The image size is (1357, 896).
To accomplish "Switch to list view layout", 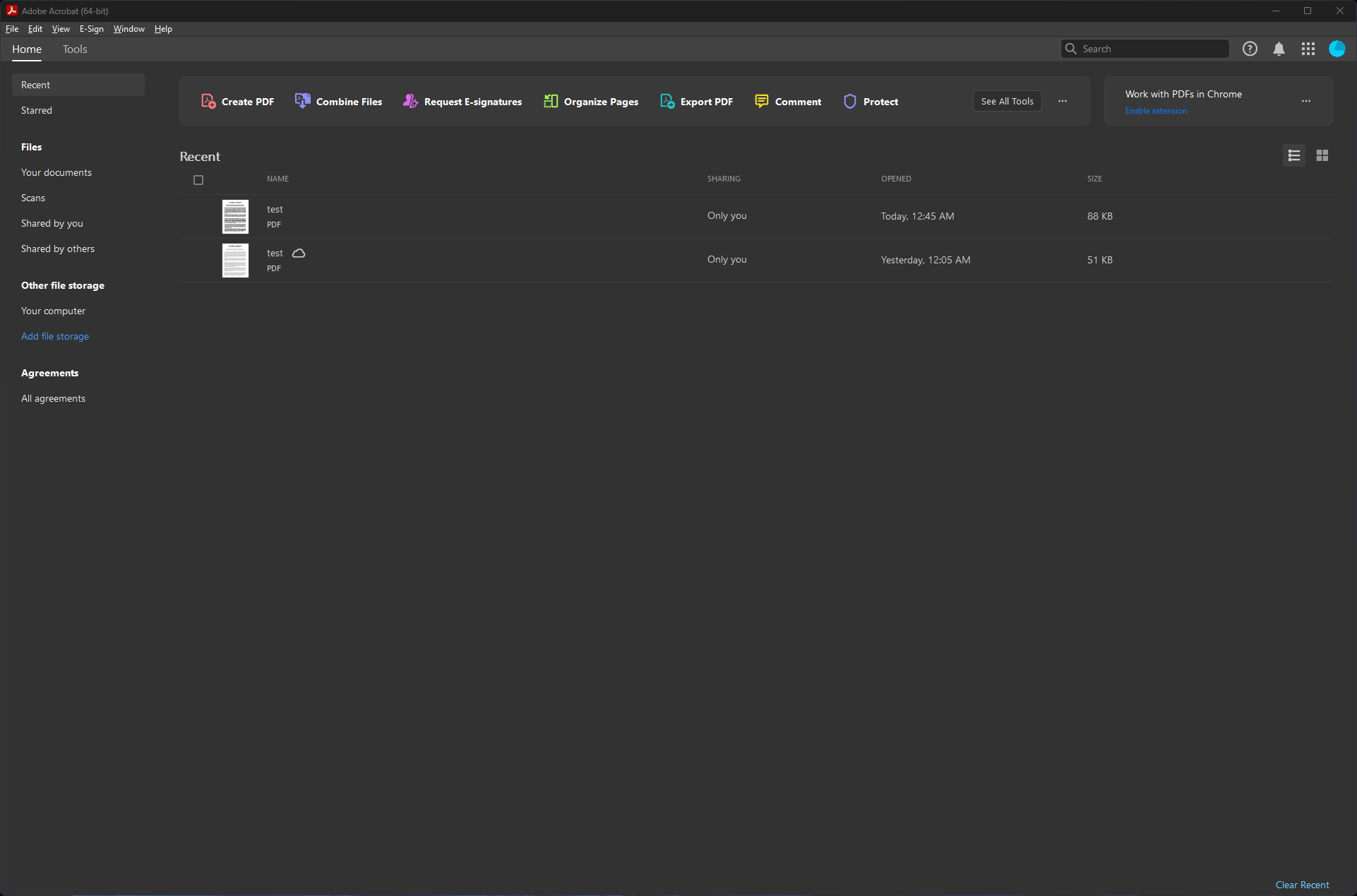I will tap(1294, 155).
